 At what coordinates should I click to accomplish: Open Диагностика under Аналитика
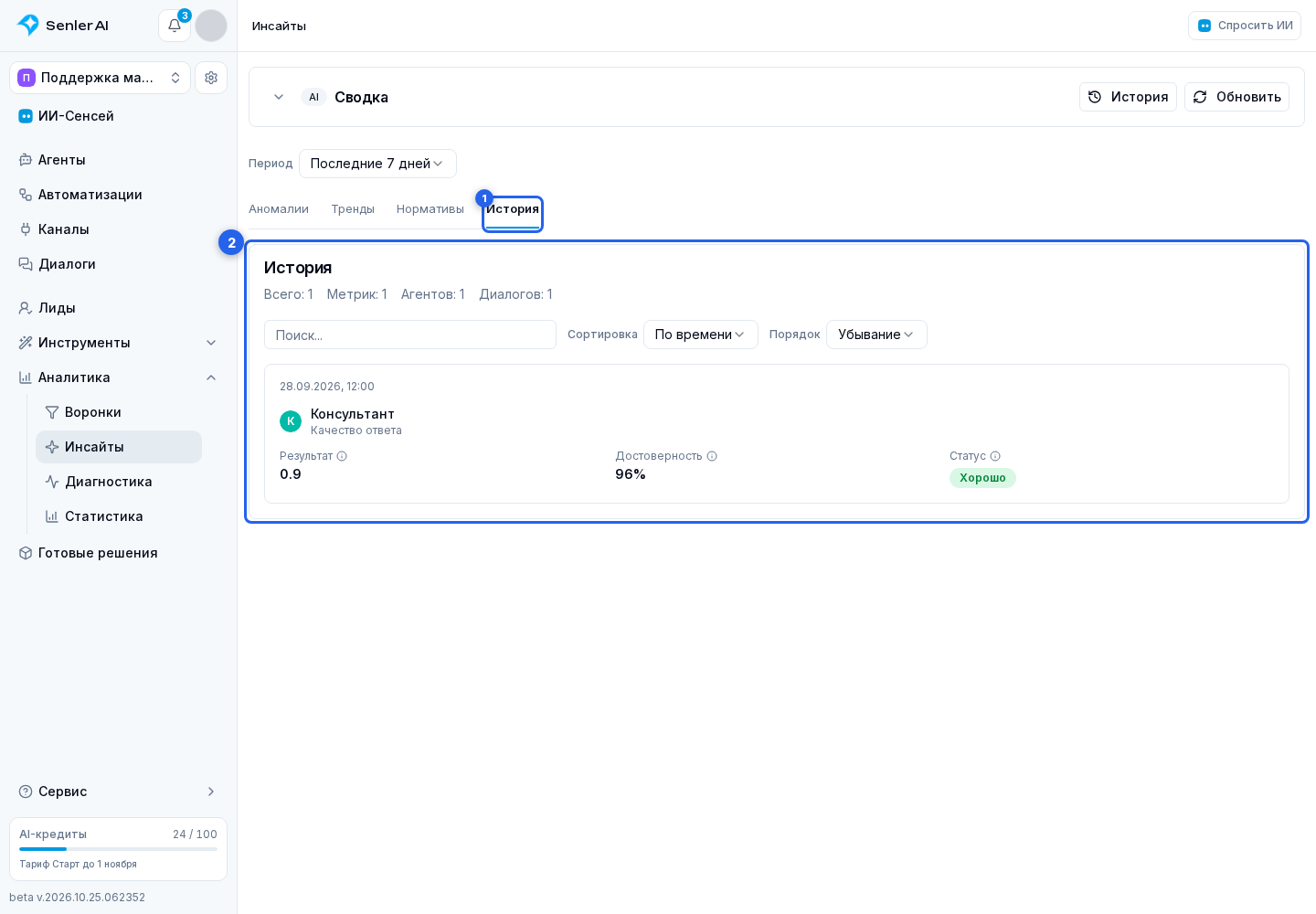(119, 482)
